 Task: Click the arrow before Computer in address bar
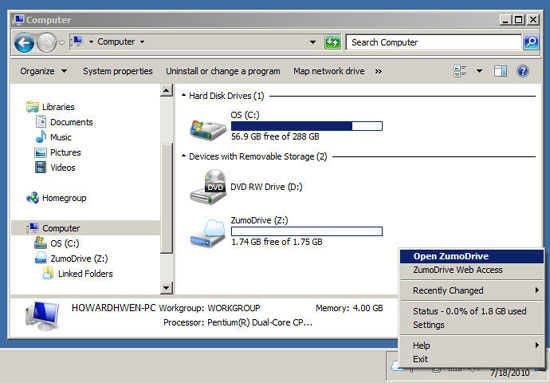(x=91, y=42)
